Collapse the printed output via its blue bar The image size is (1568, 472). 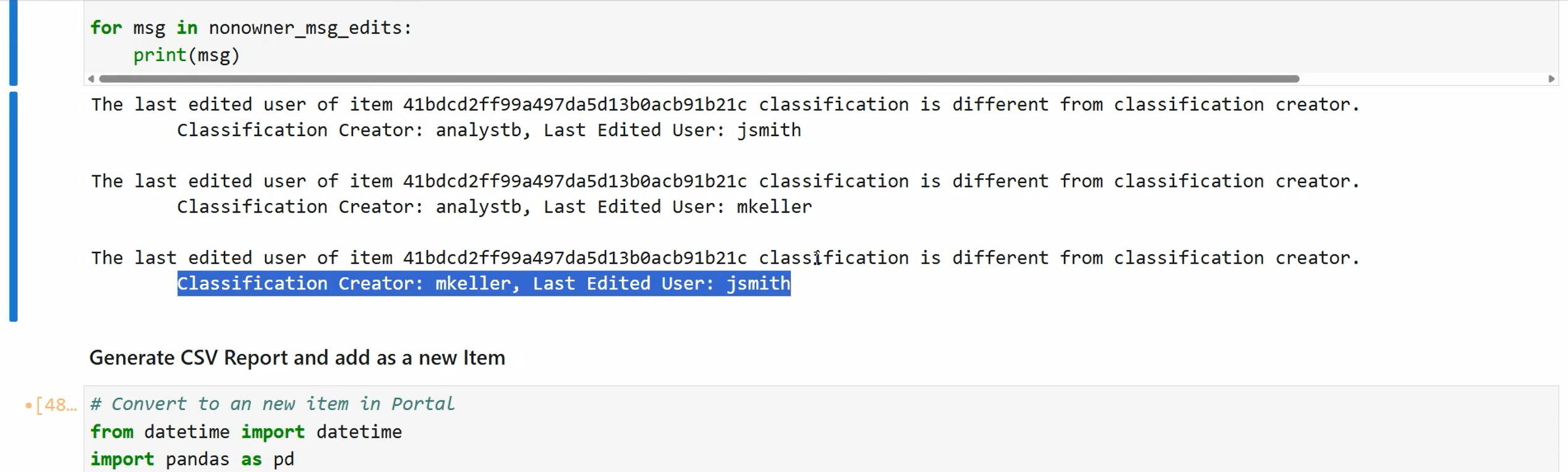[x=14, y=206]
